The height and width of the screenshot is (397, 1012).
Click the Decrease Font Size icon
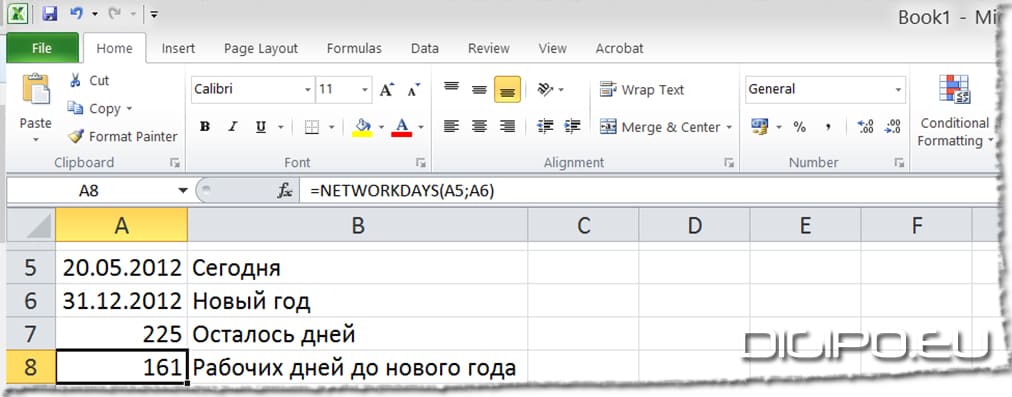click(413, 90)
